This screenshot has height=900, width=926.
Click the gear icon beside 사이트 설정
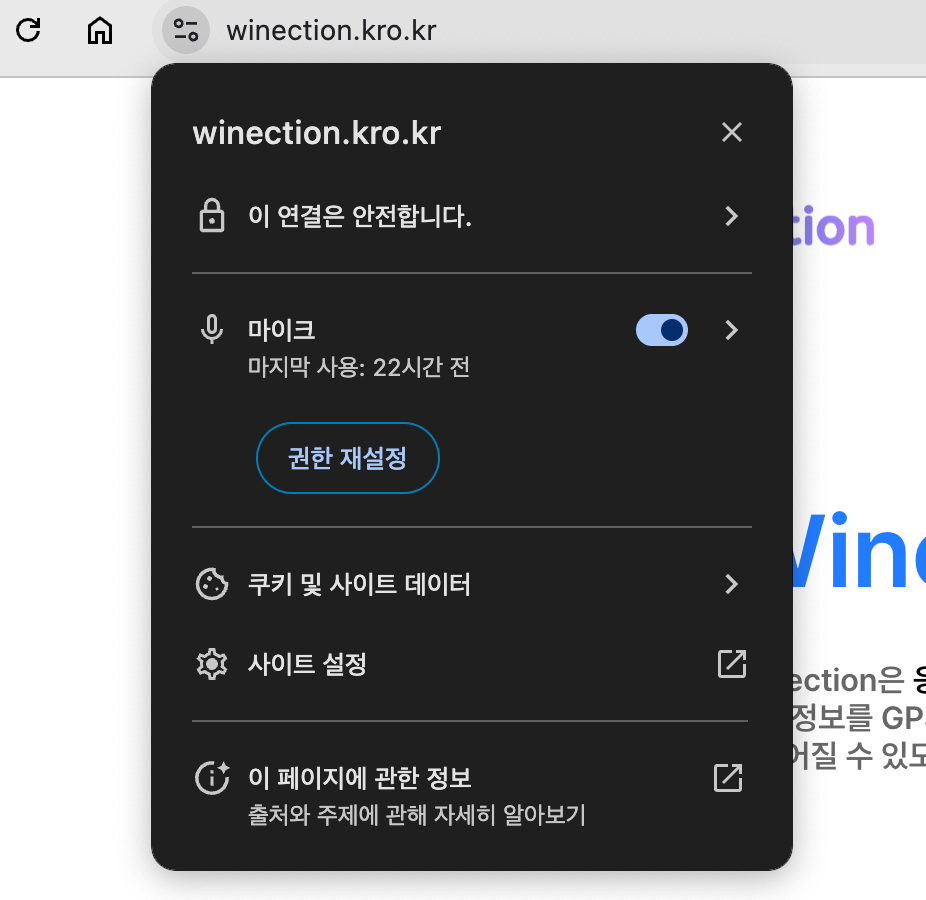(212, 664)
